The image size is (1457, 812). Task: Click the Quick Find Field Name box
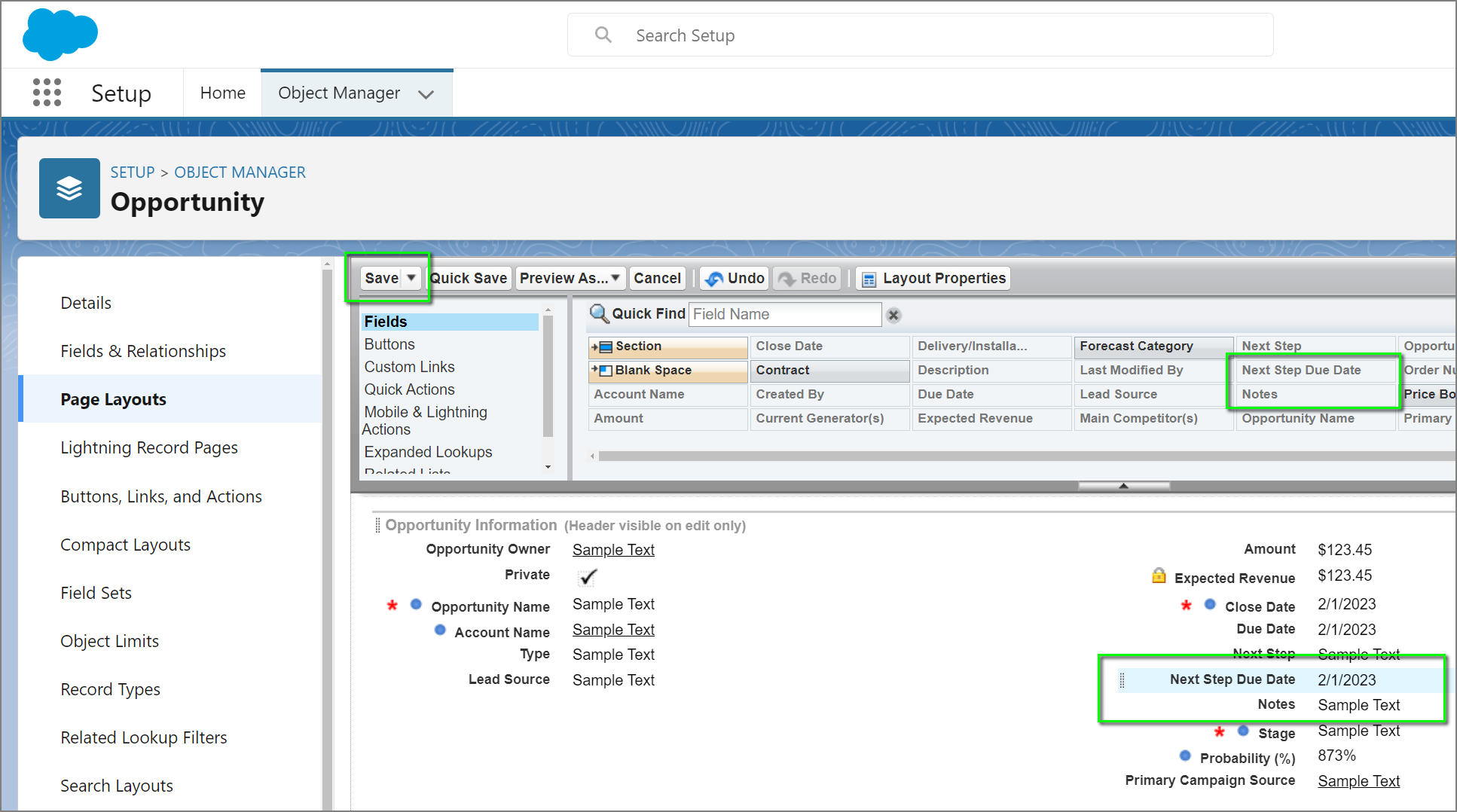(x=784, y=314)
